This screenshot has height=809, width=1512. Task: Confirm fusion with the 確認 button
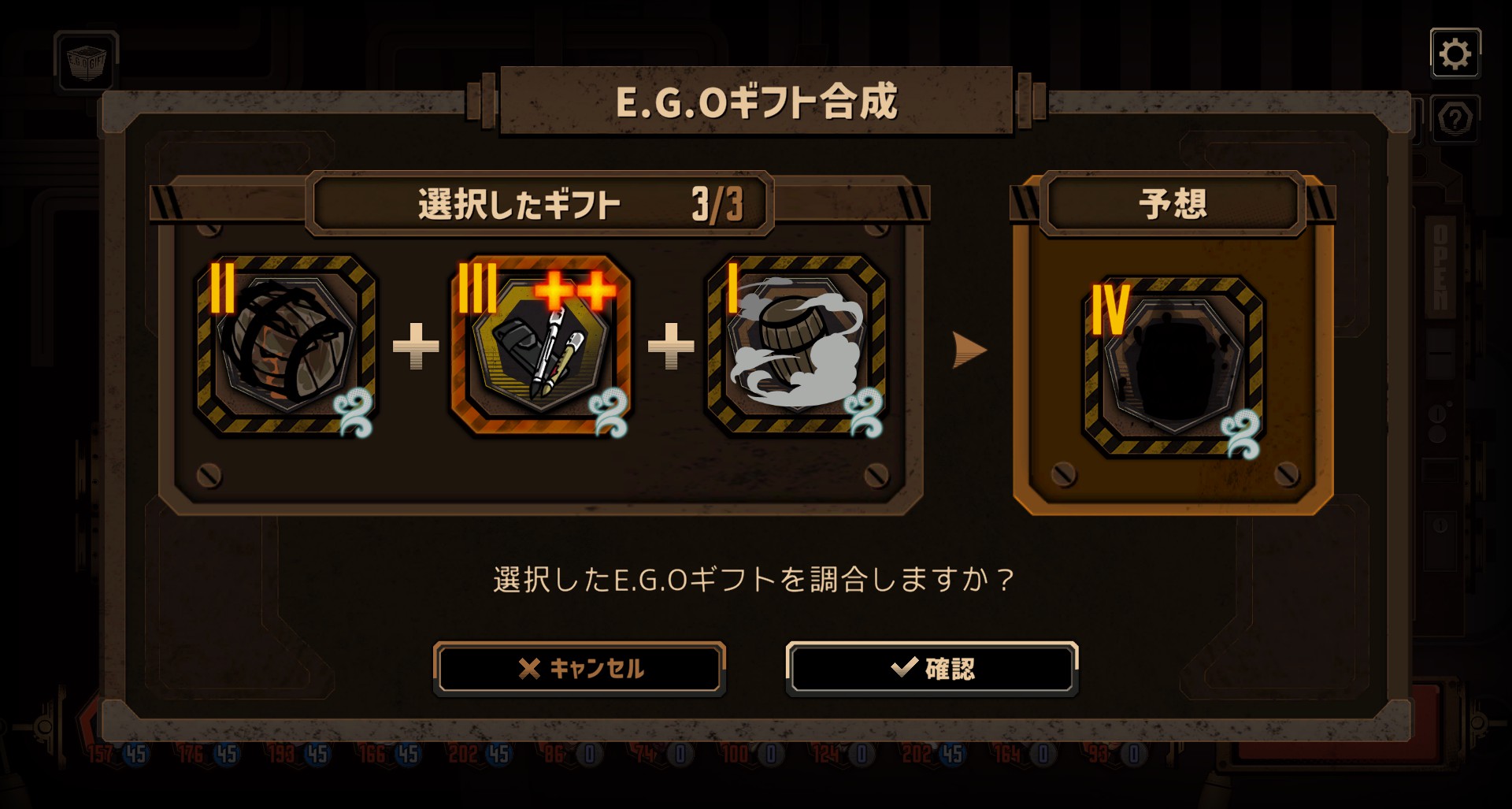[x=932, y=669]
